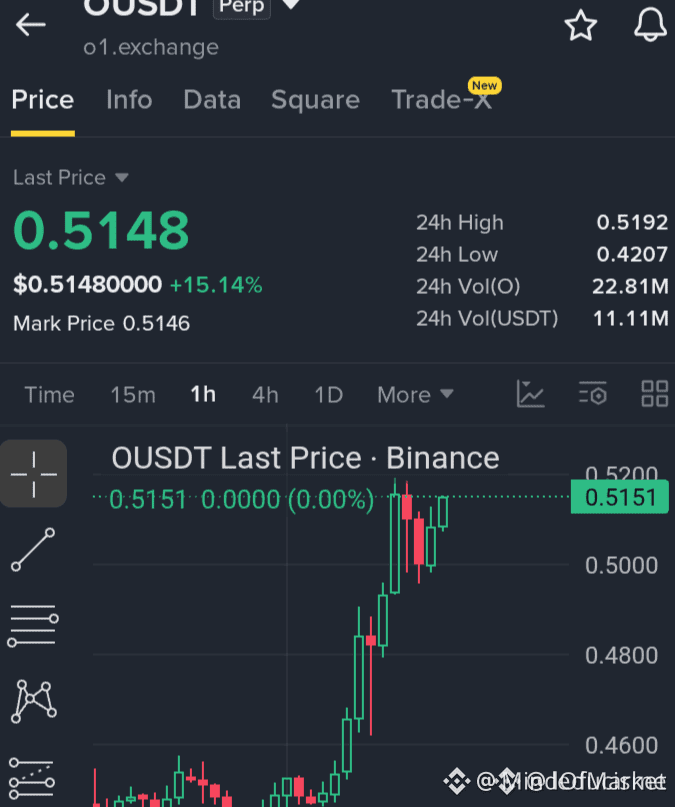Image resolution: width=675 pixels, height=807 pixels.
Task: Expand the More timeframes dropdown
Action: pyautogui.click(x=416, y=395)
